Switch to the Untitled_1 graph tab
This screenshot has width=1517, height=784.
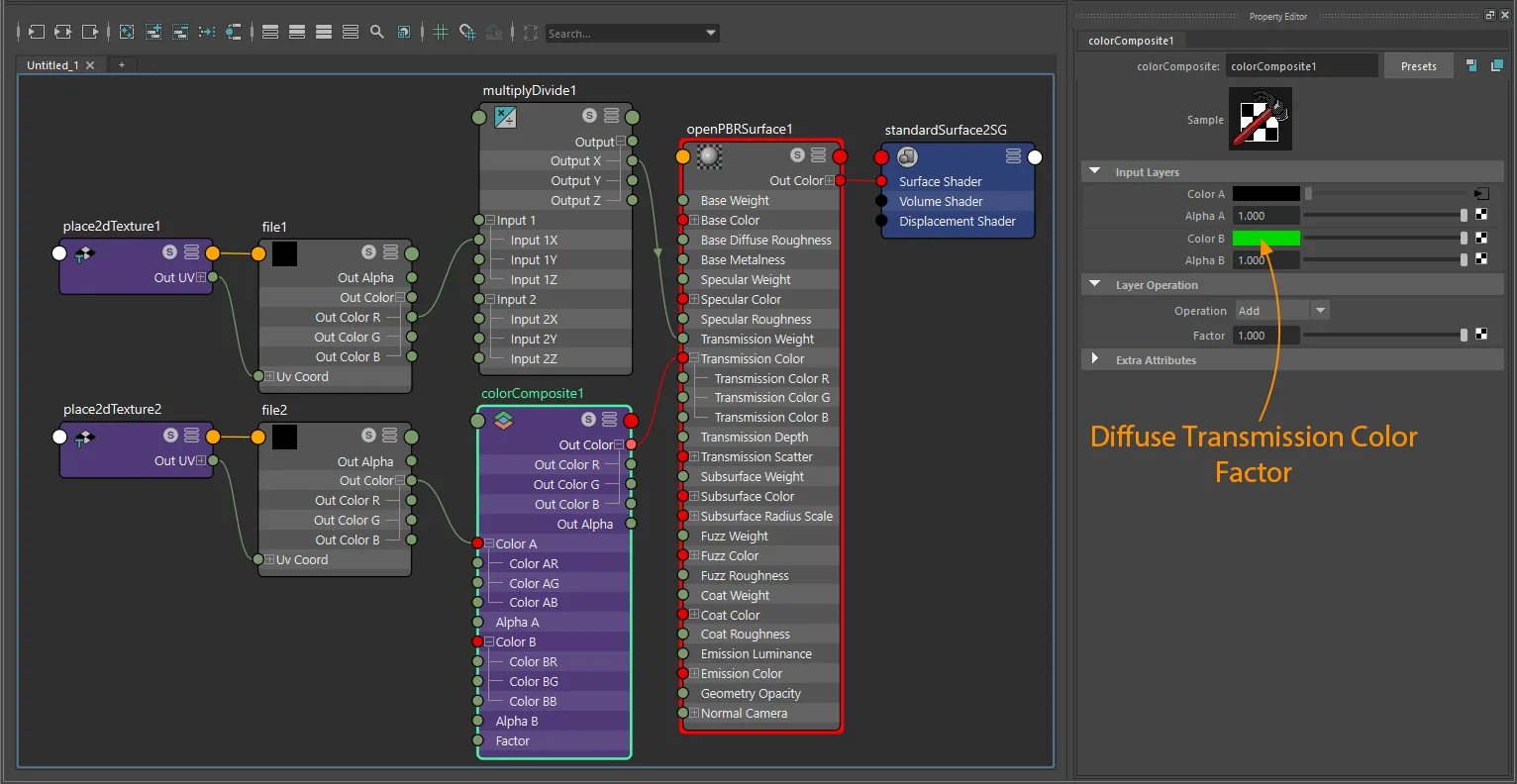point(53,65)
